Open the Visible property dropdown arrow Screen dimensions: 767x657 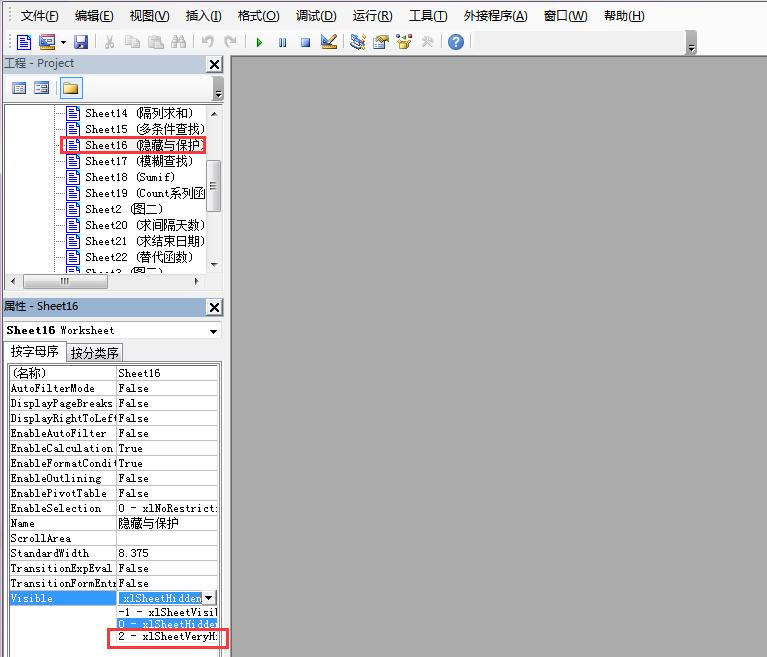(x=209, y=598)
